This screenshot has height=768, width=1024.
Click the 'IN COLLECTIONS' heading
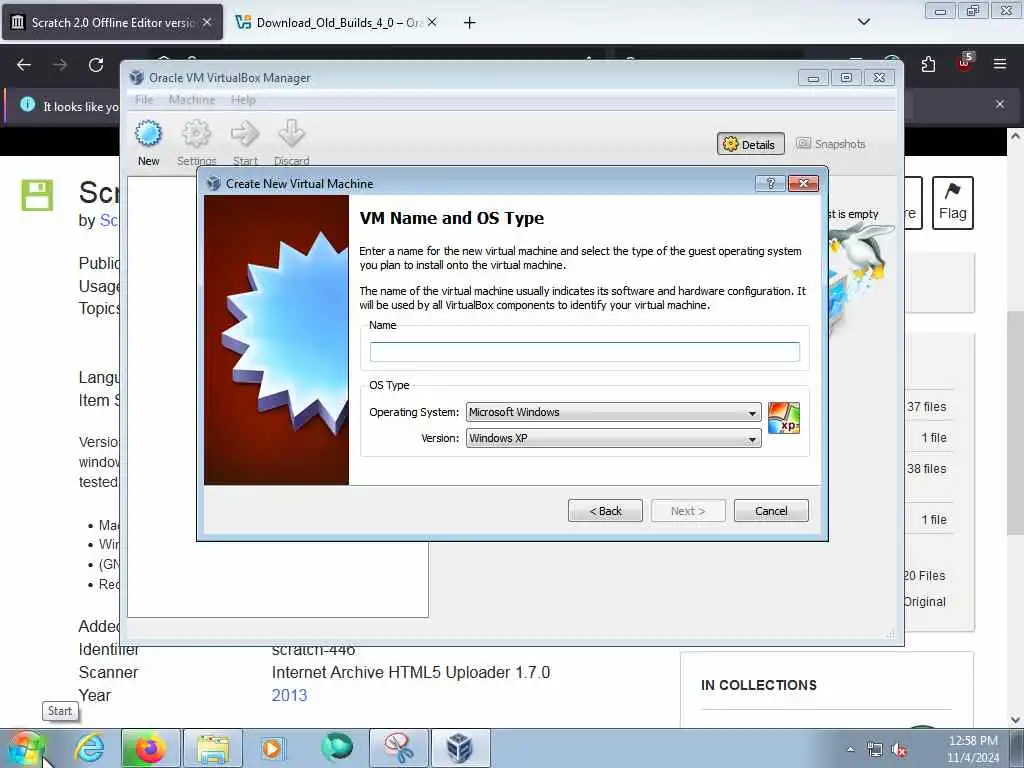758,685
